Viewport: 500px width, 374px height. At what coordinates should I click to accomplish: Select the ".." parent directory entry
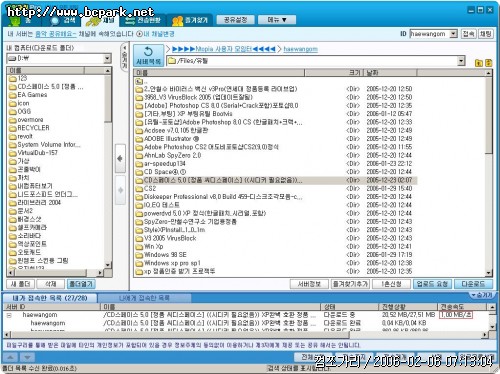[x=142, y=81]
